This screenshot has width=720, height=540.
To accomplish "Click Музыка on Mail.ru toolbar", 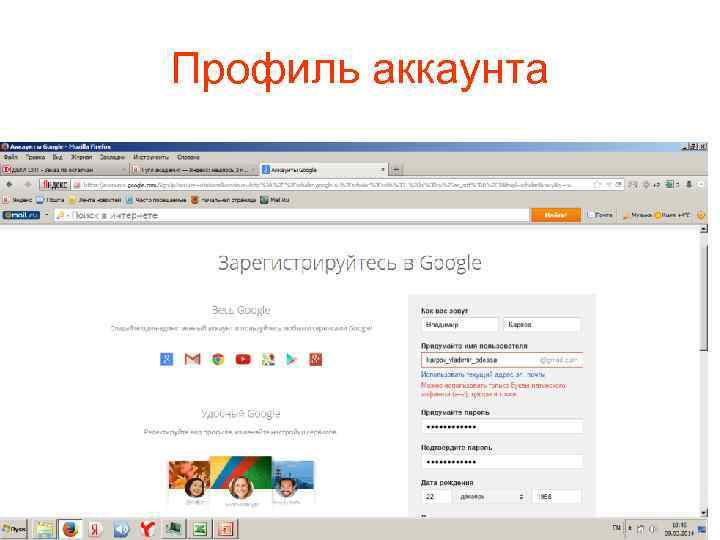I will pyautogui.click(x=637, y=215).
